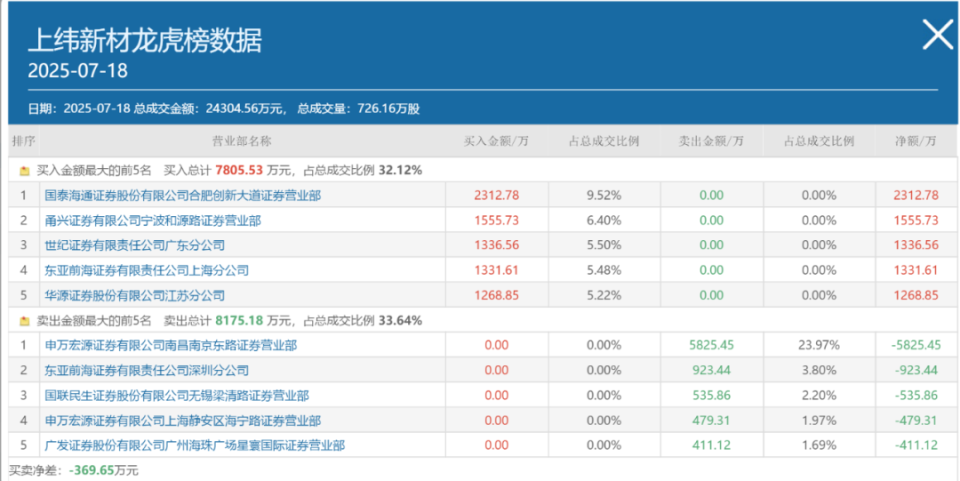Click the buy total 7805.53 value
This screenshot has height=481, width=960.
click(x=239, y=171)
